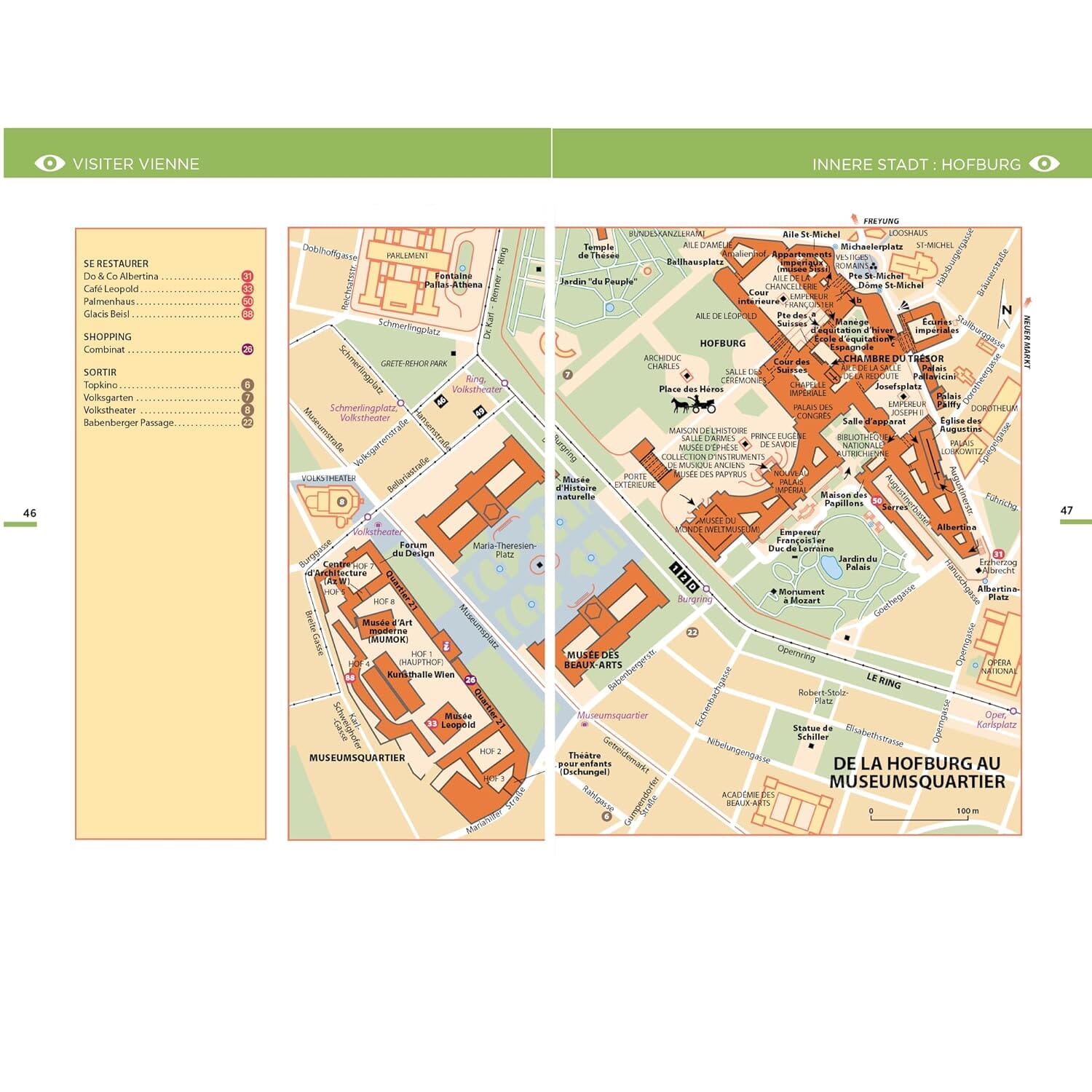Viewport: 1092px width, 1092px height.
Task: Toggle marker 7 on the Volksgarten area
Action: coord(568,375)
